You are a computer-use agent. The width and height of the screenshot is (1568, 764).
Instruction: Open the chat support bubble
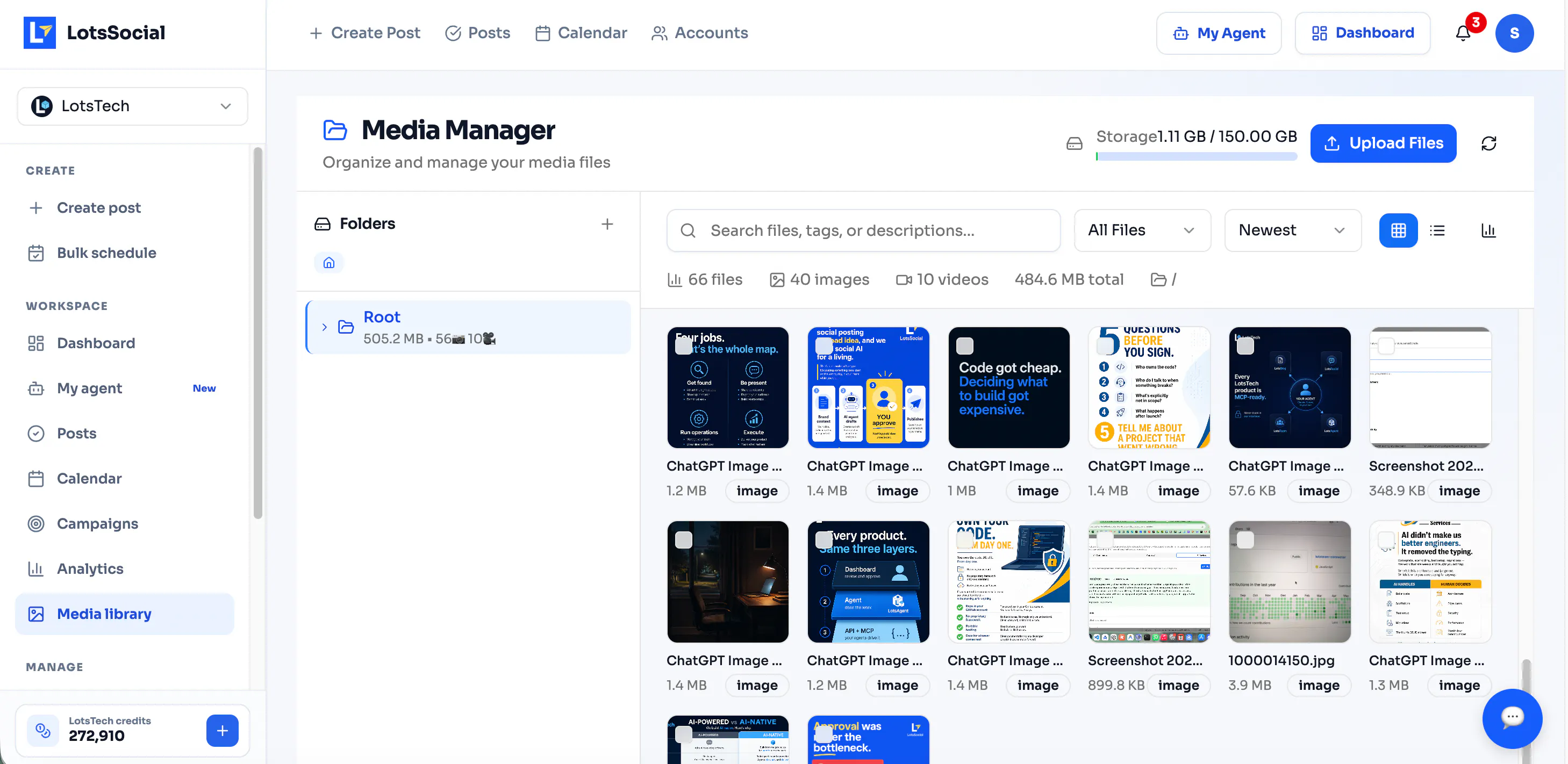(1512, 718)
